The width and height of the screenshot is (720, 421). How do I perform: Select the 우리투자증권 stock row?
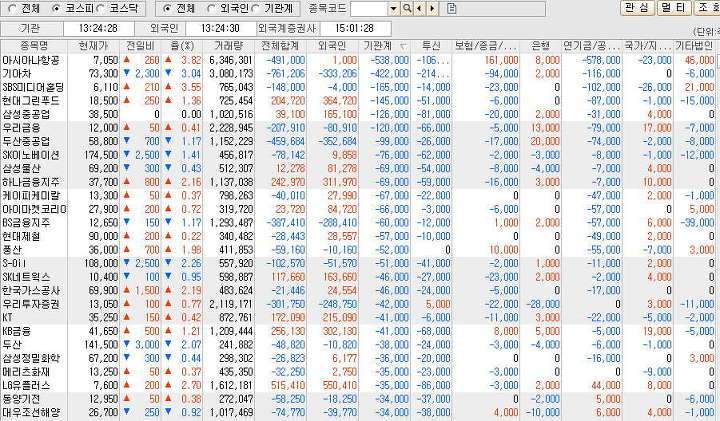pos(357,304)
